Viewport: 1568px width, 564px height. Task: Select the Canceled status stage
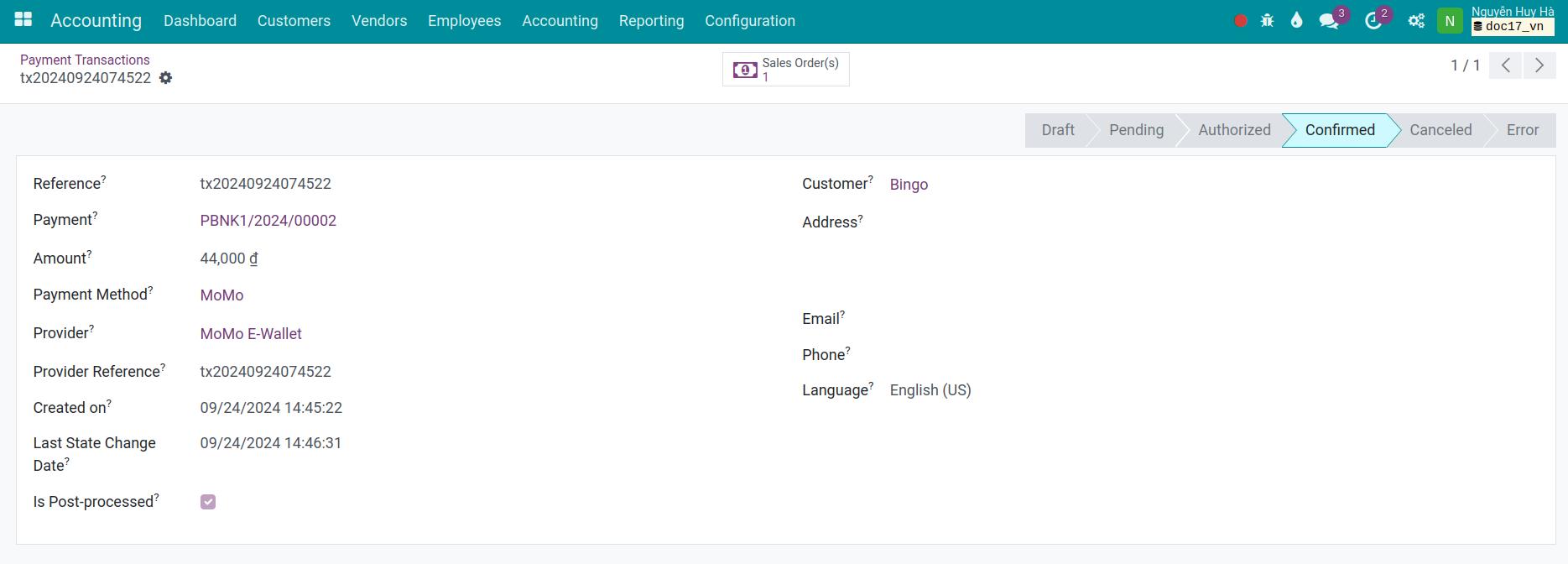coord(1440,130)
